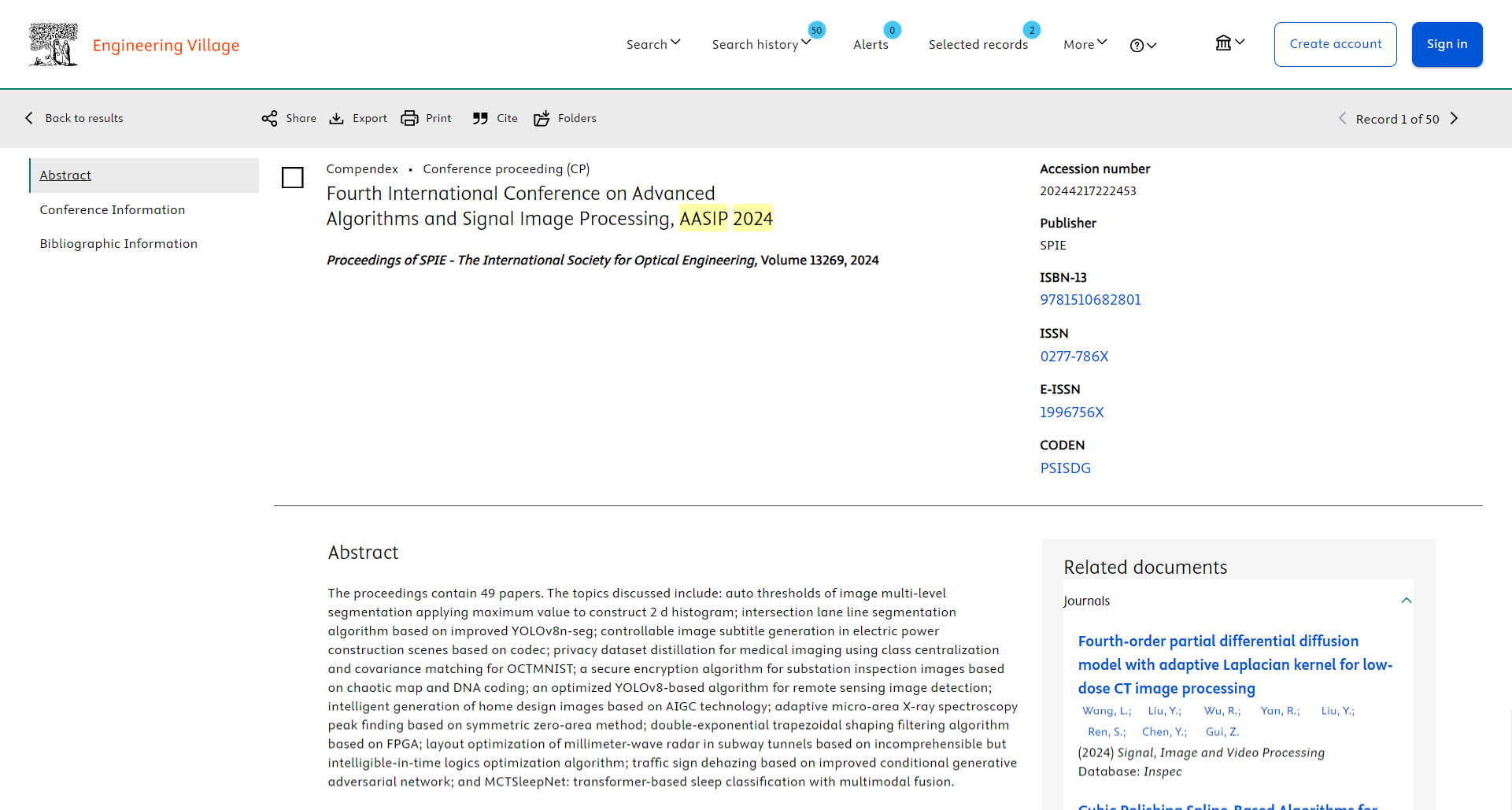The width and height of the screenshot is (1512, 810).
Task: Click the Proceedings of SPIE source title
Action: (x=541, y=261)
